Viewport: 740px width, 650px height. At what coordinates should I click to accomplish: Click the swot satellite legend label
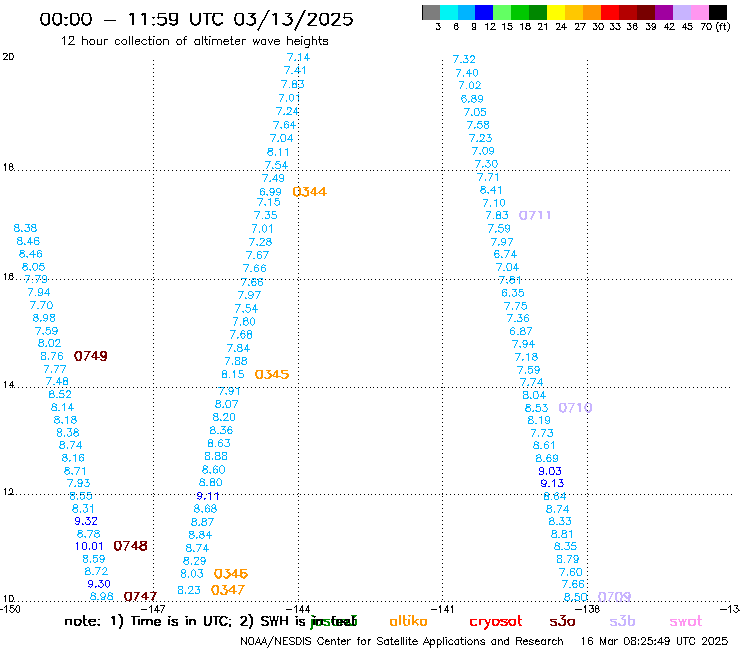[x=686, y=622]
